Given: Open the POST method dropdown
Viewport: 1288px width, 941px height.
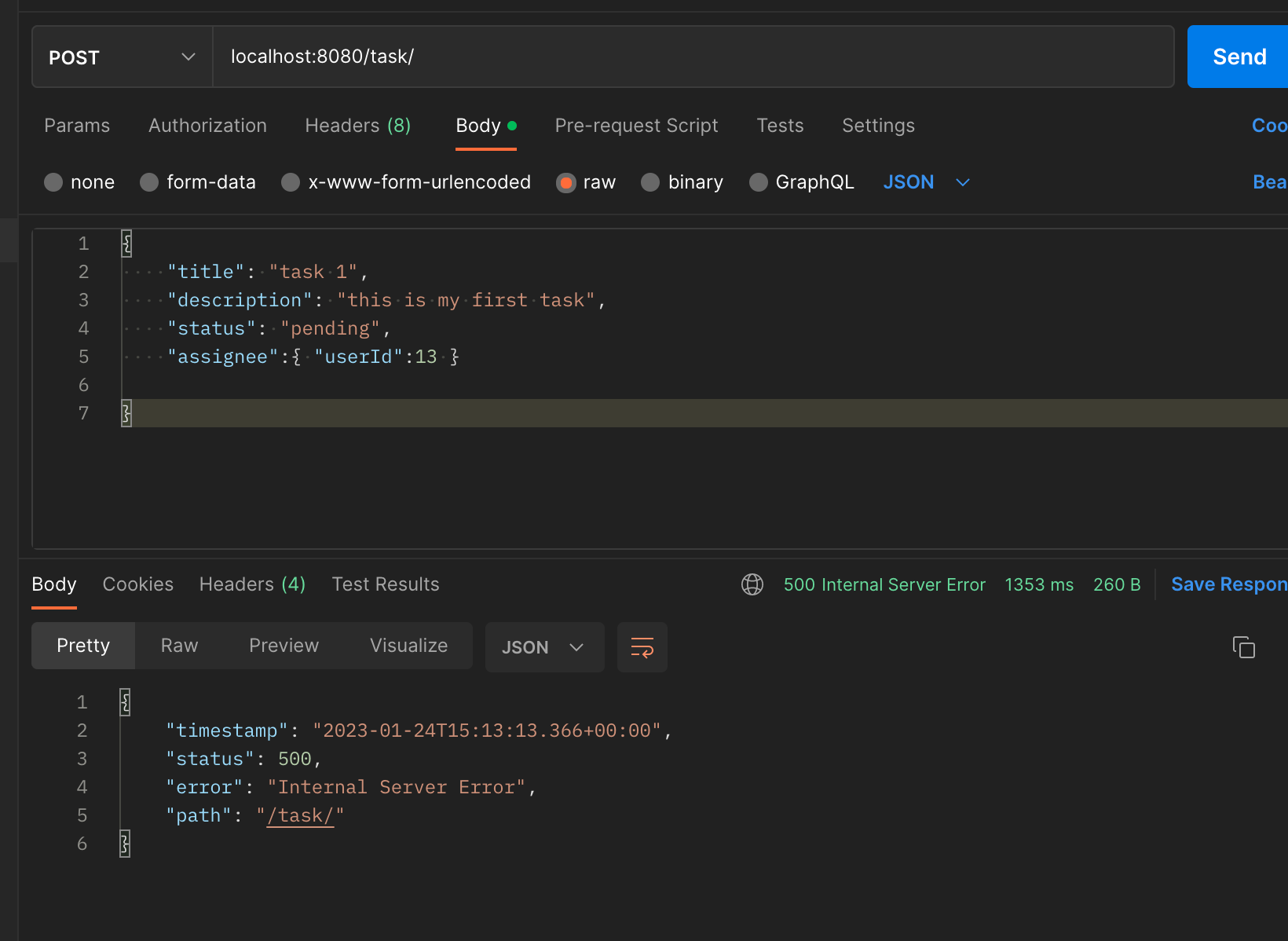Looking at the screenshot, I should click(123, 57).
